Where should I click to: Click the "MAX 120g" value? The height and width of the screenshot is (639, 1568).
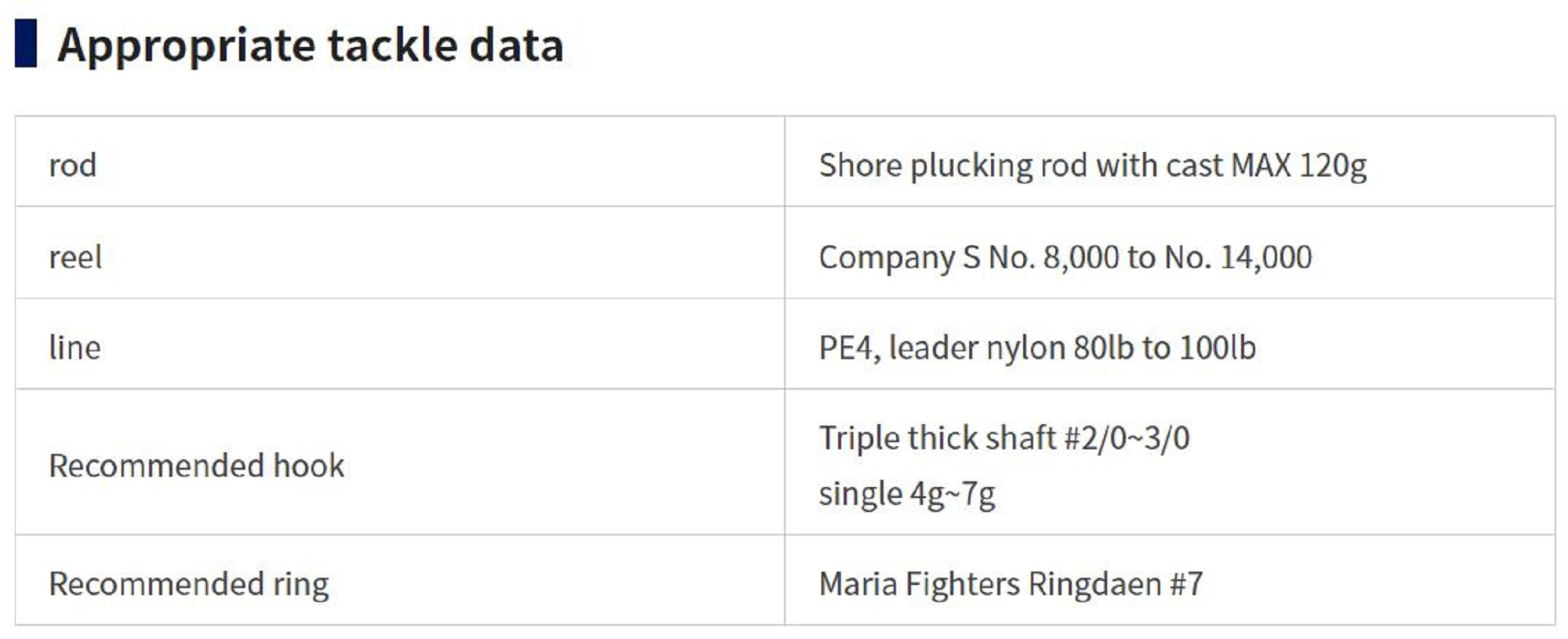point(1298,165)
